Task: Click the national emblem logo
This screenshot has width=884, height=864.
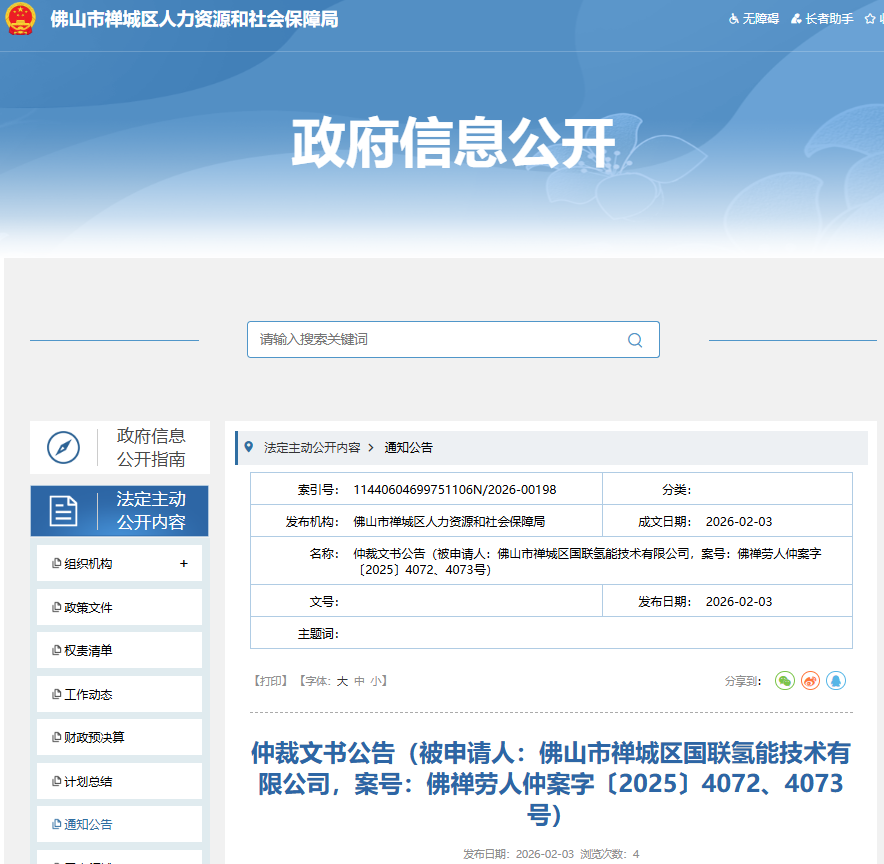Action: [x=21, y=19]
